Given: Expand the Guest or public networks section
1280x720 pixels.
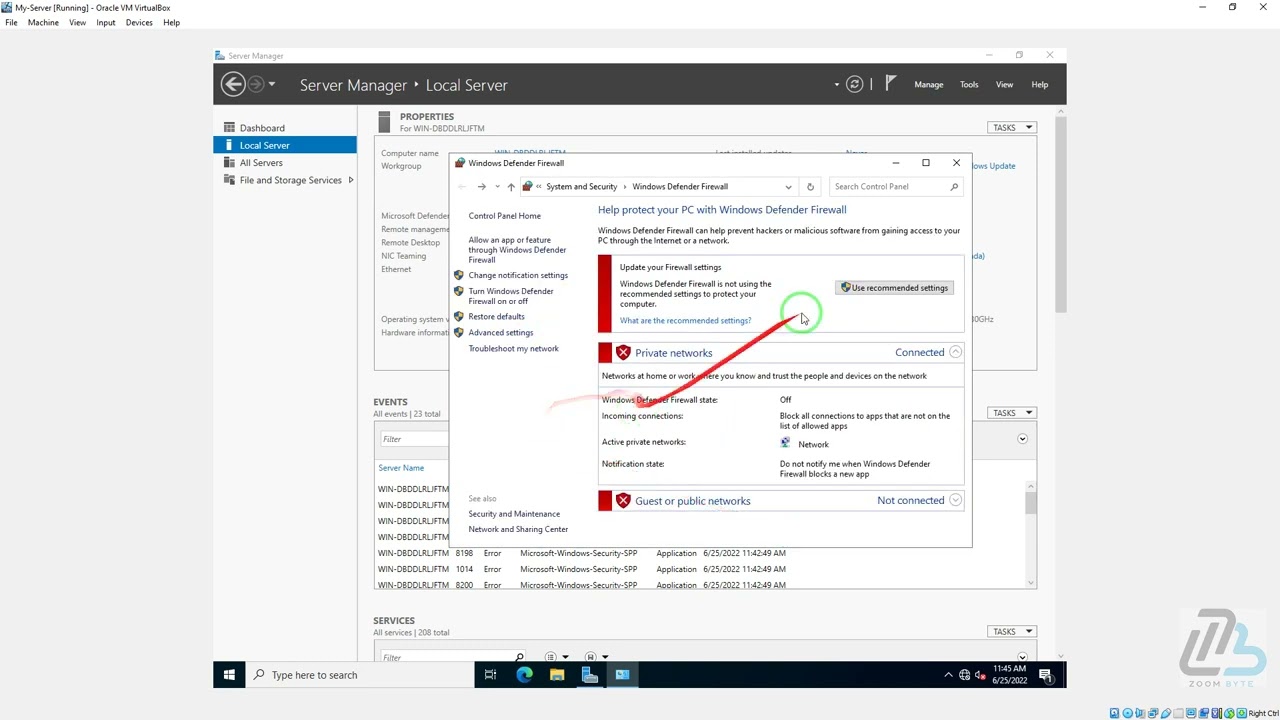Looking at the screenshot, I should (956, 500).
